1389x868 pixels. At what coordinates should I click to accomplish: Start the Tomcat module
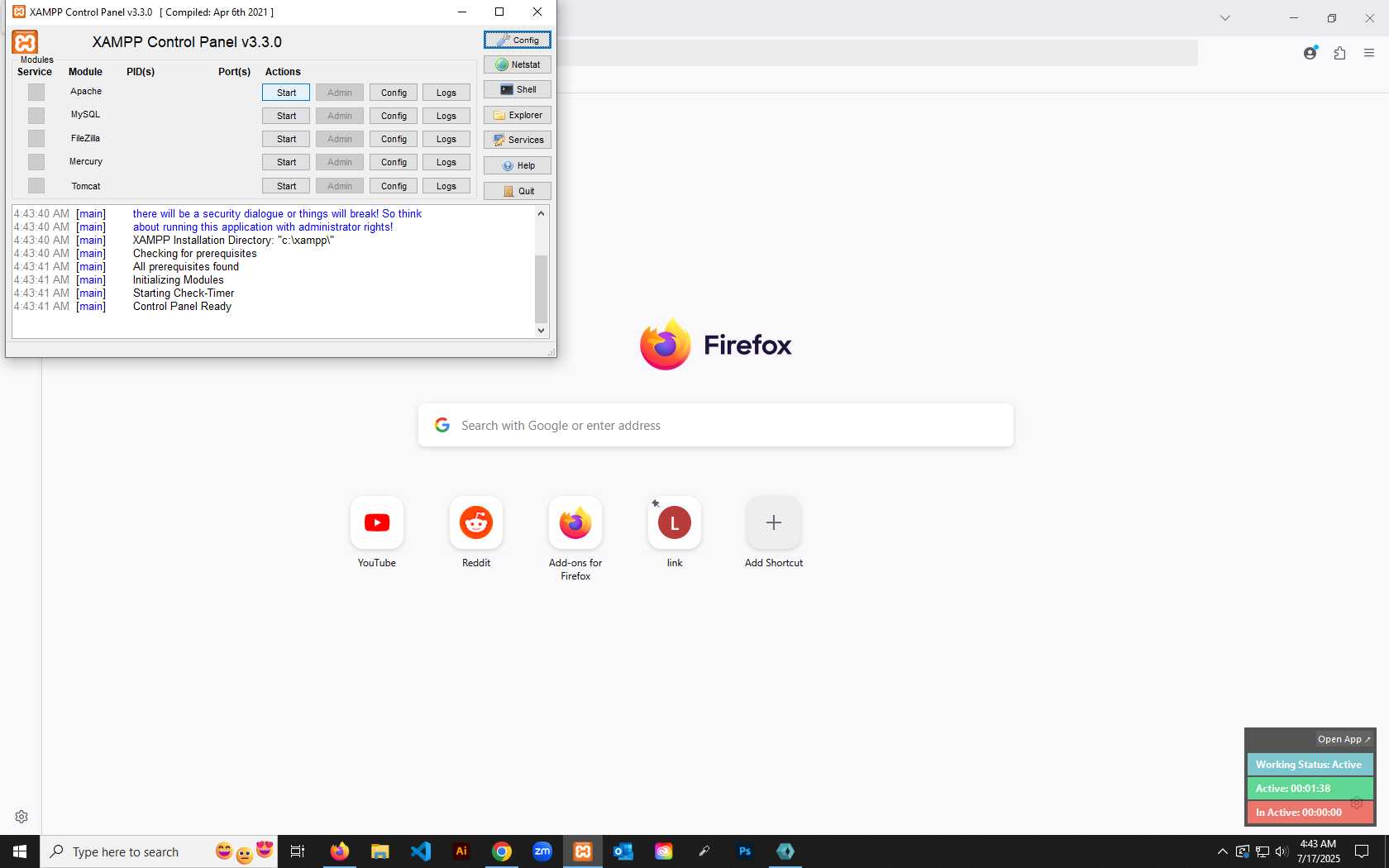[286, 186]
